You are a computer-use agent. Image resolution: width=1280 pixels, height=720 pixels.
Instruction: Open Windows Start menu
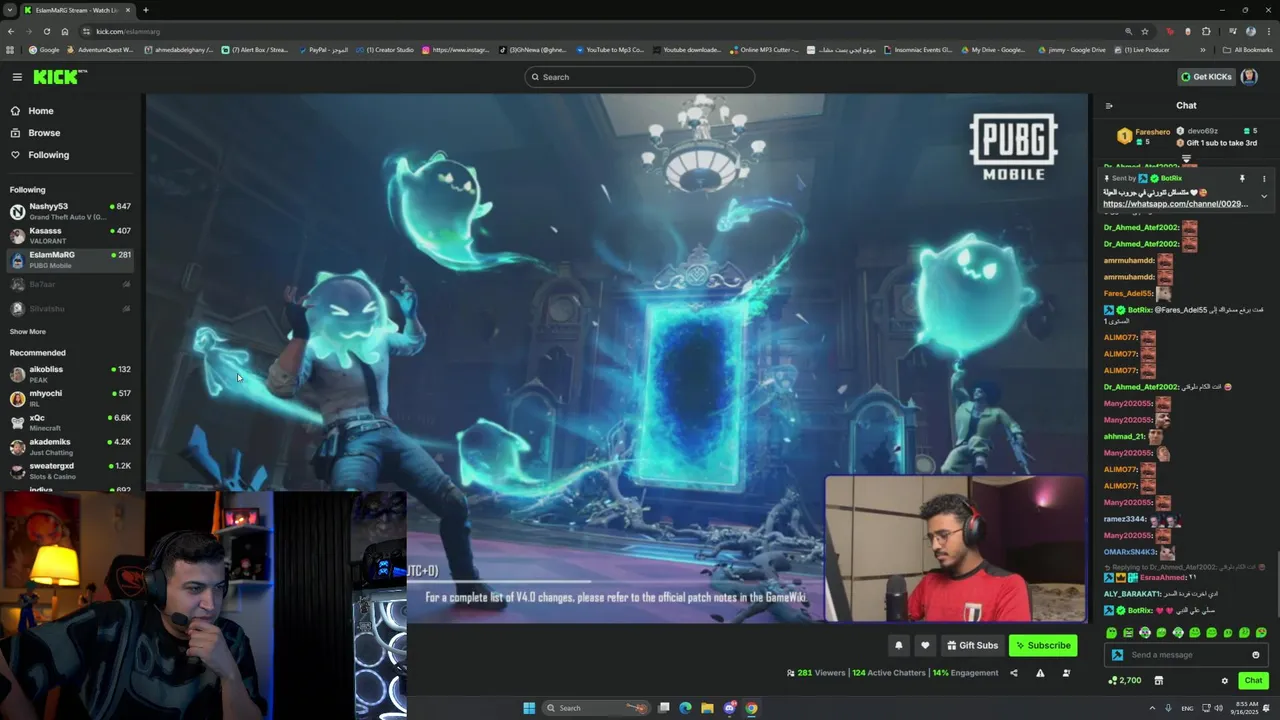click(x=529, y=708)
